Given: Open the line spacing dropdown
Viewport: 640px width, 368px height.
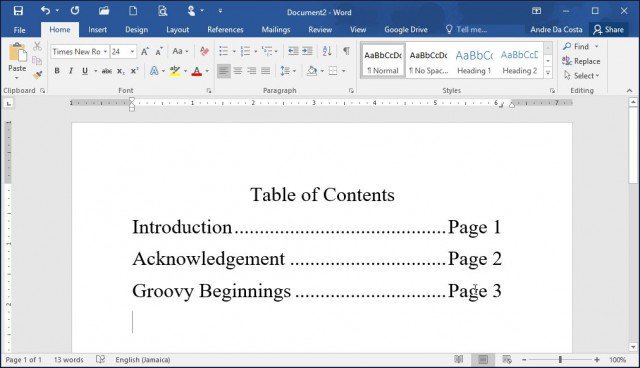Looking at the screenshot, I should pyautogui.click(x=288, y=71).
